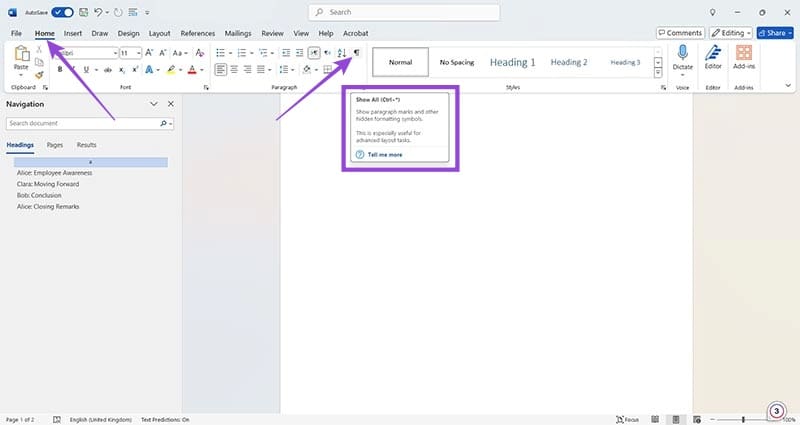Screen dimensions: 800x425
Task: Adjust the zoom slider in status bar
Action: (x=743, y=419)
